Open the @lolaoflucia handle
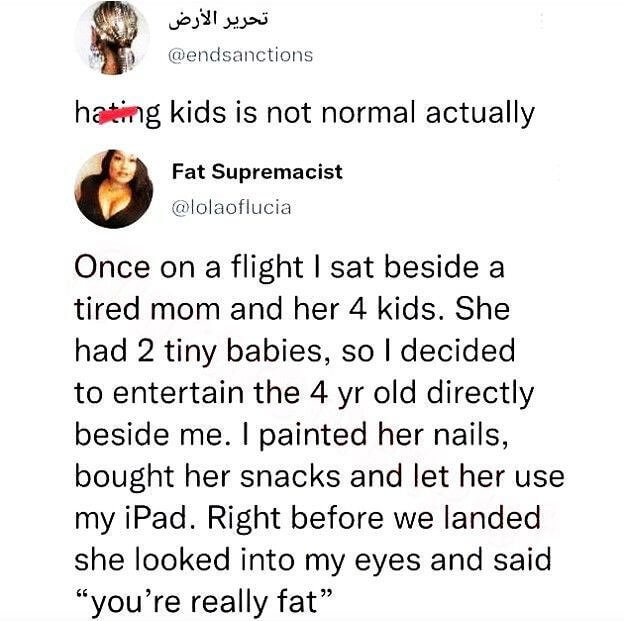 pos(231,208)
